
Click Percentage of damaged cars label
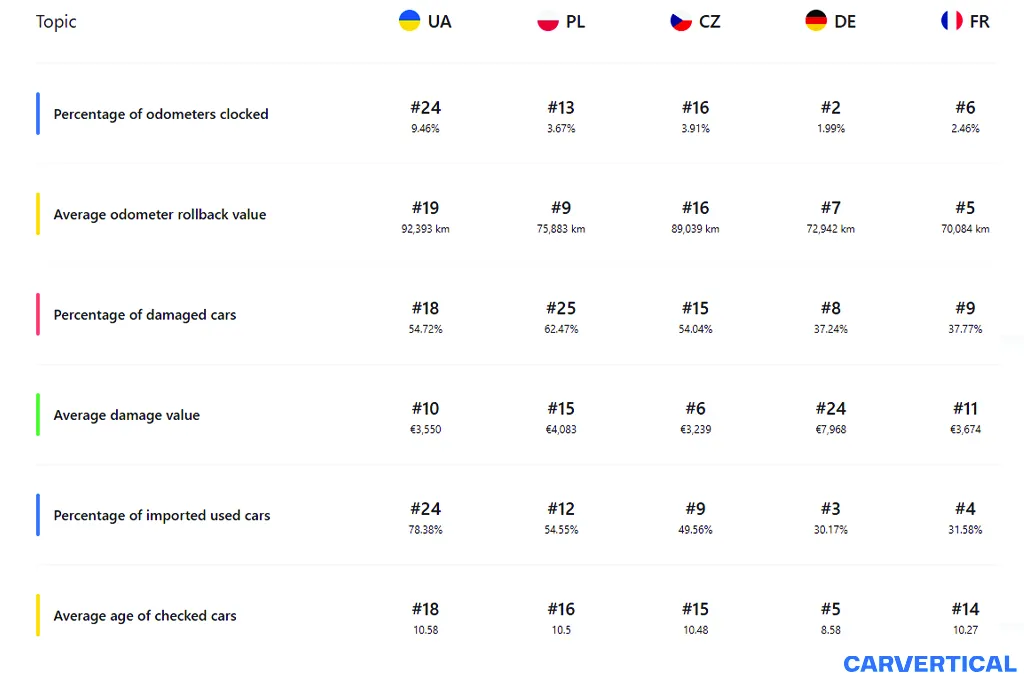point(145,315)
